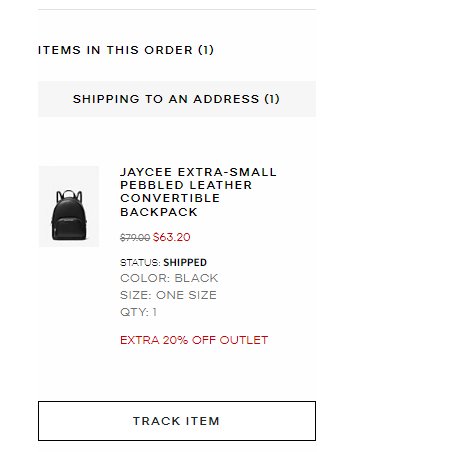
Task: Open the Jaycee Extra-Small Pebbled Leather Backpack title
Action: pyautogui.click(x=198, y=192)
